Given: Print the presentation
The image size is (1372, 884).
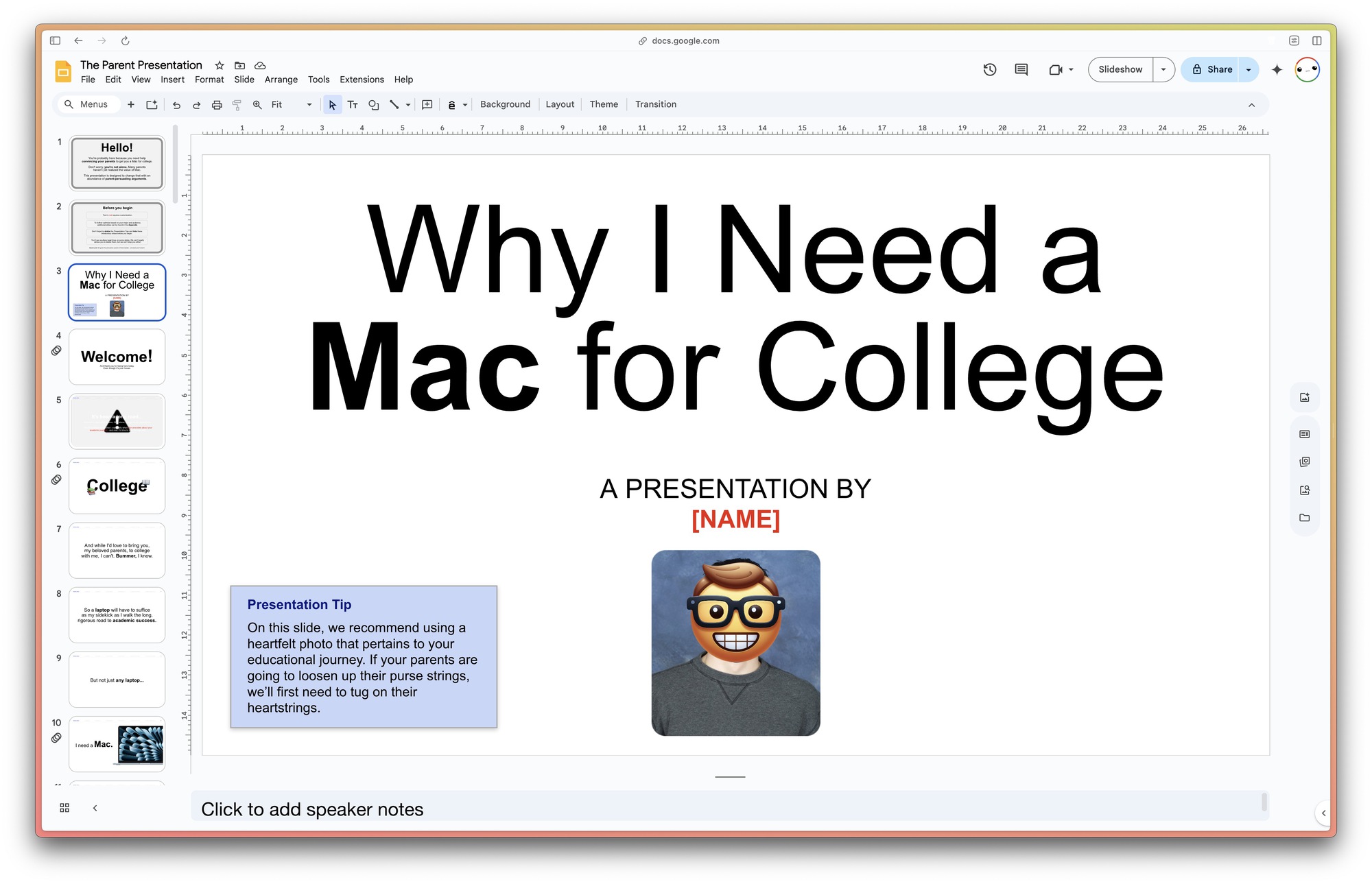Looking at the screenshot, I should coord(217,105).
